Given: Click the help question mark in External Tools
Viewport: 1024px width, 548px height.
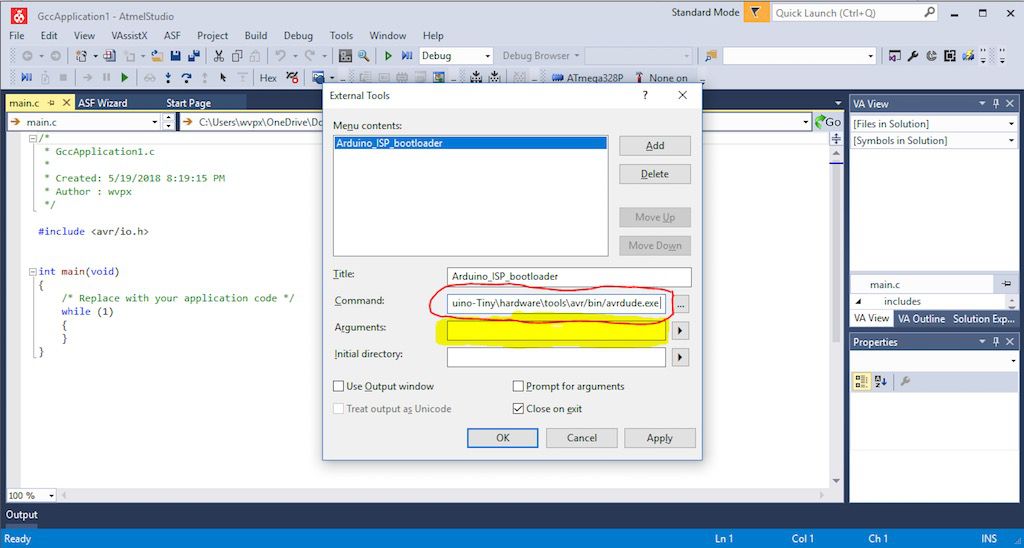Looking at the screenshot, I should click(645, 95).
